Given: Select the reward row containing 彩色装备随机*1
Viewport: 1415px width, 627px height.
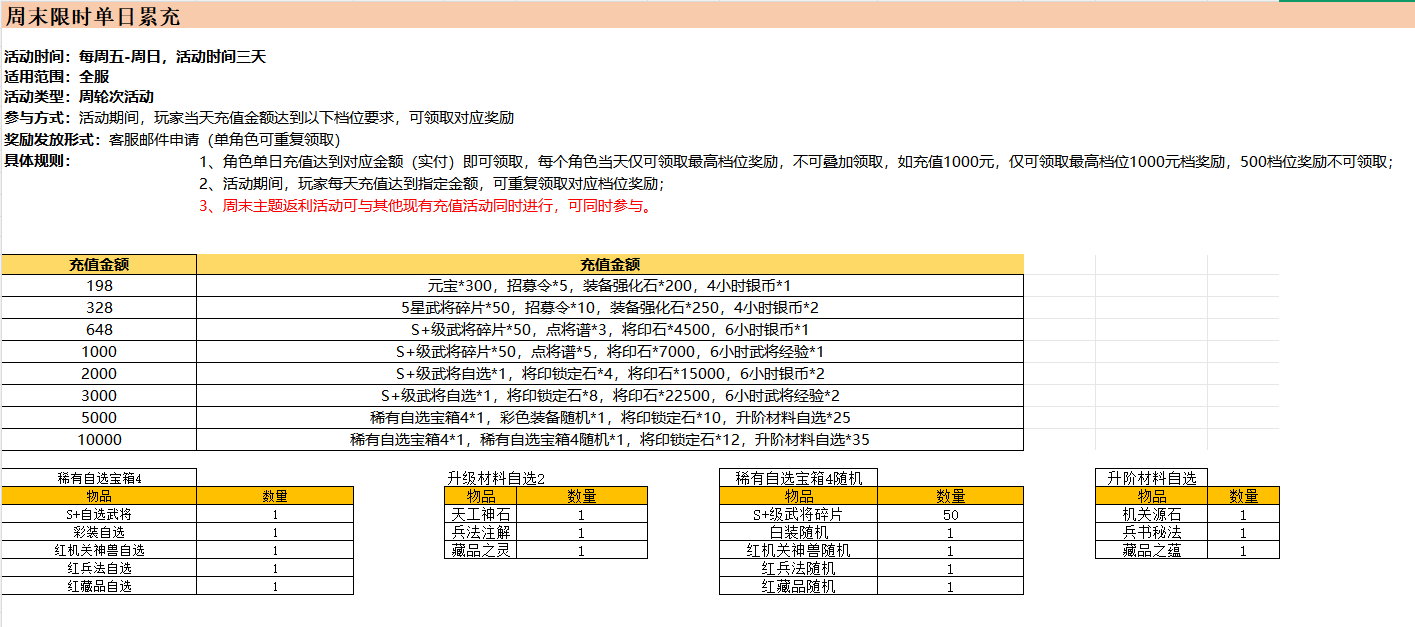Looking at the screenshot, I should [x=610, y=418].
